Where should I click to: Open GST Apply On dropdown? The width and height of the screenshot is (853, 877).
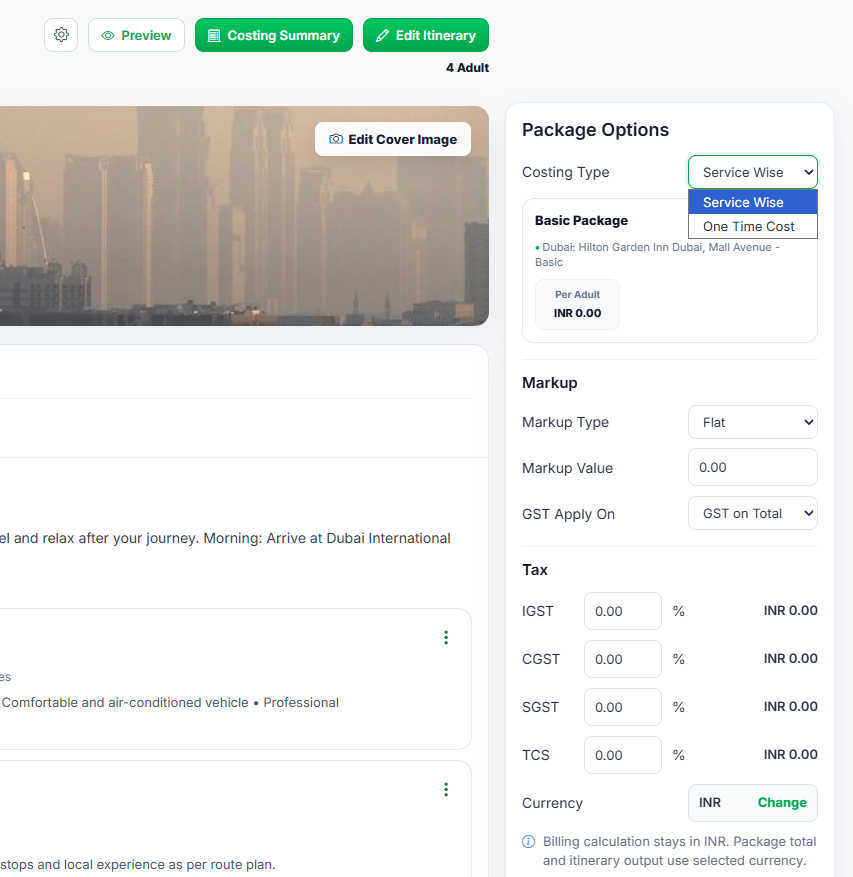753,513
